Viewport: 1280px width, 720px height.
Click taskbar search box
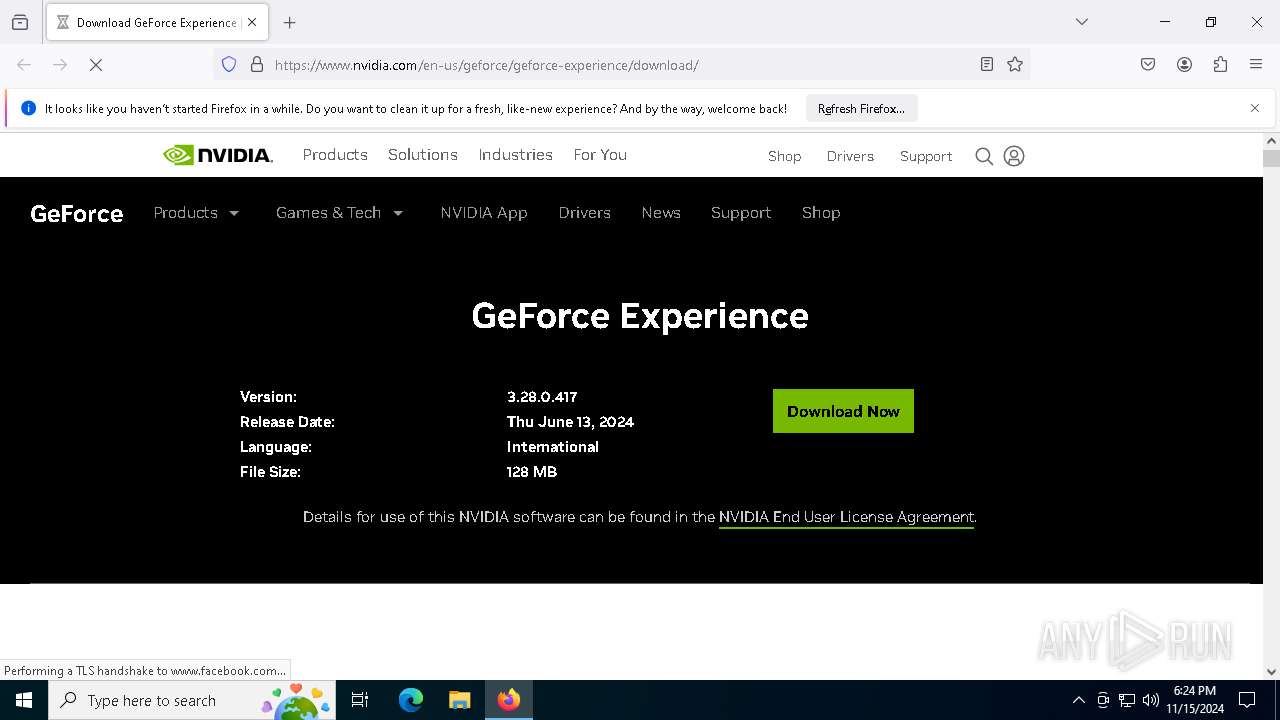[192, 700]
